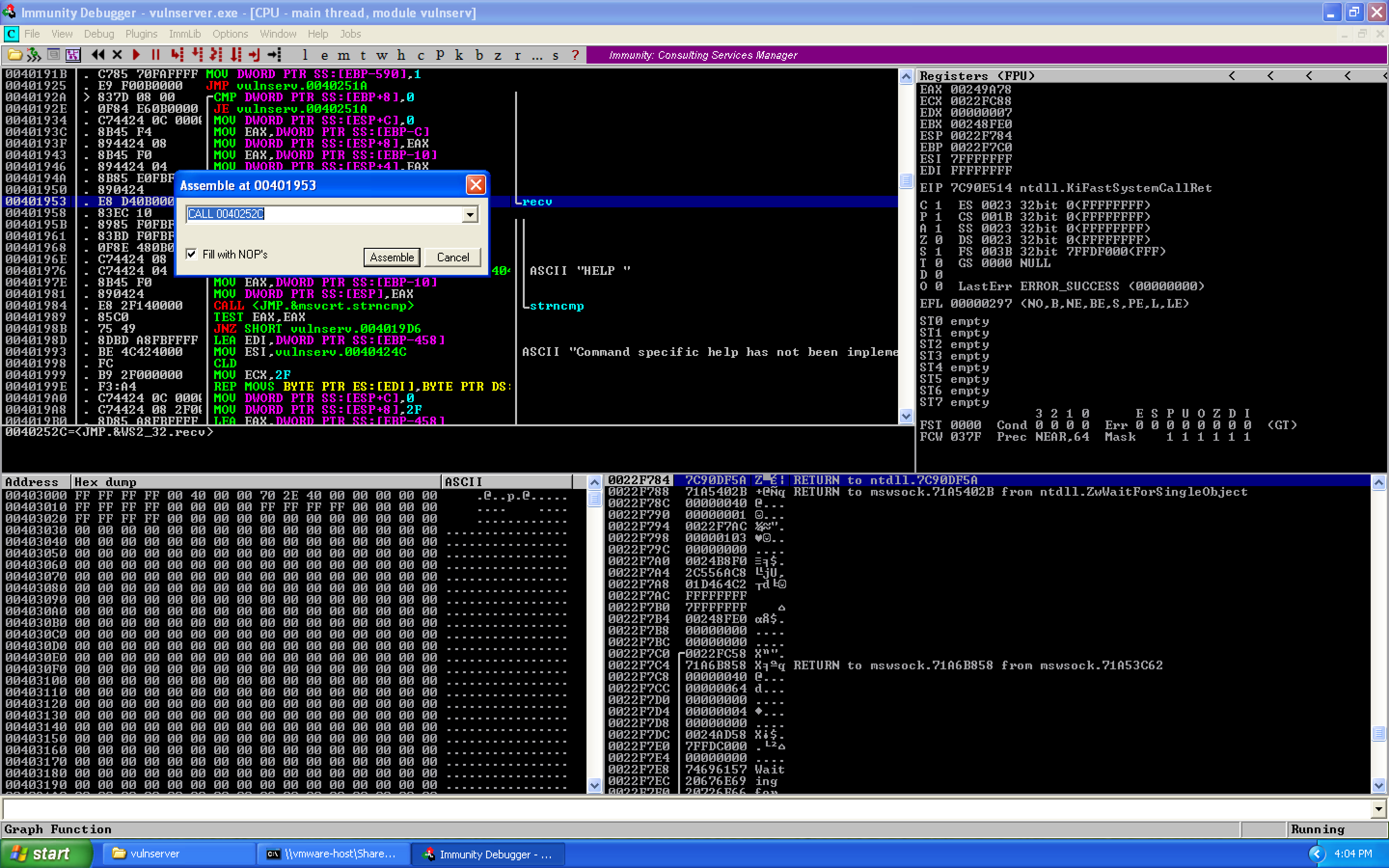
Task: Step over using the toolbar icon
Action: (x=197, y=54)
